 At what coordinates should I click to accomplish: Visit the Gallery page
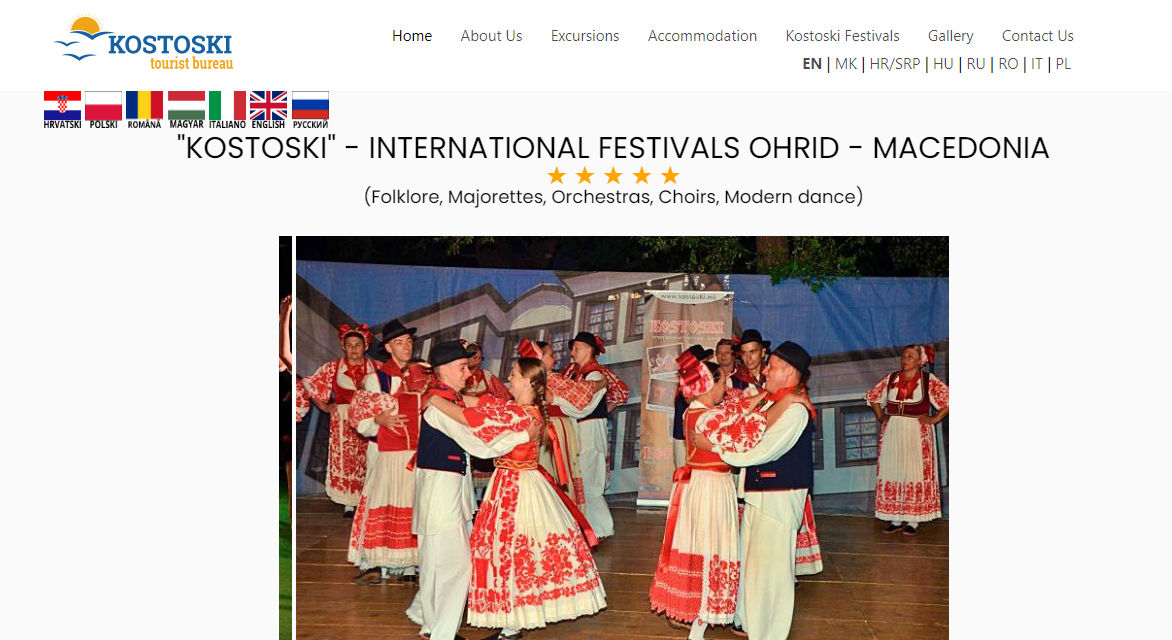coord(950,36)
